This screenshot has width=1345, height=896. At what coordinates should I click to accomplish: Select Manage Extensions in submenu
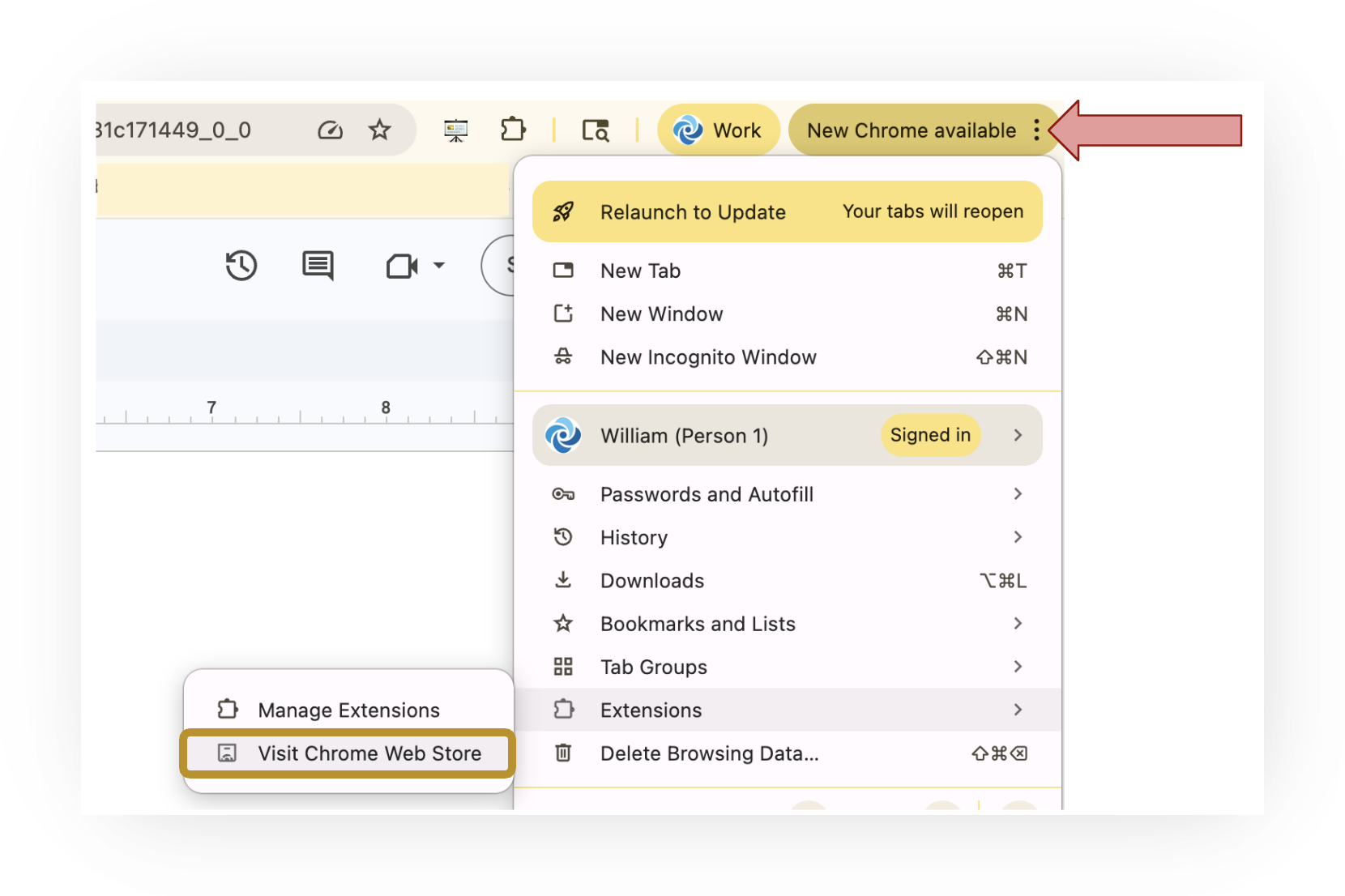click(x=348, y=710)
